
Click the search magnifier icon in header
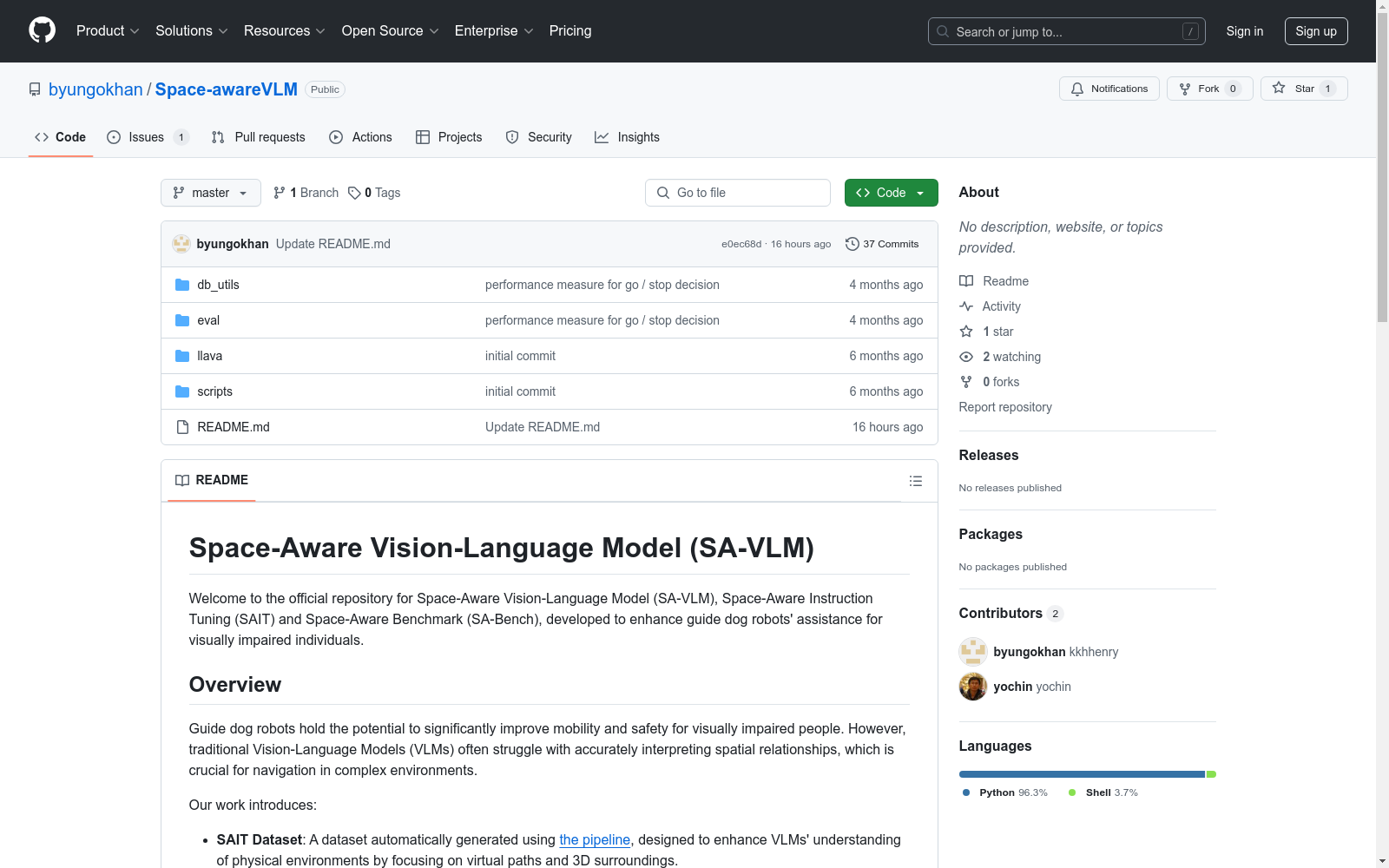(x=943, y=31)
